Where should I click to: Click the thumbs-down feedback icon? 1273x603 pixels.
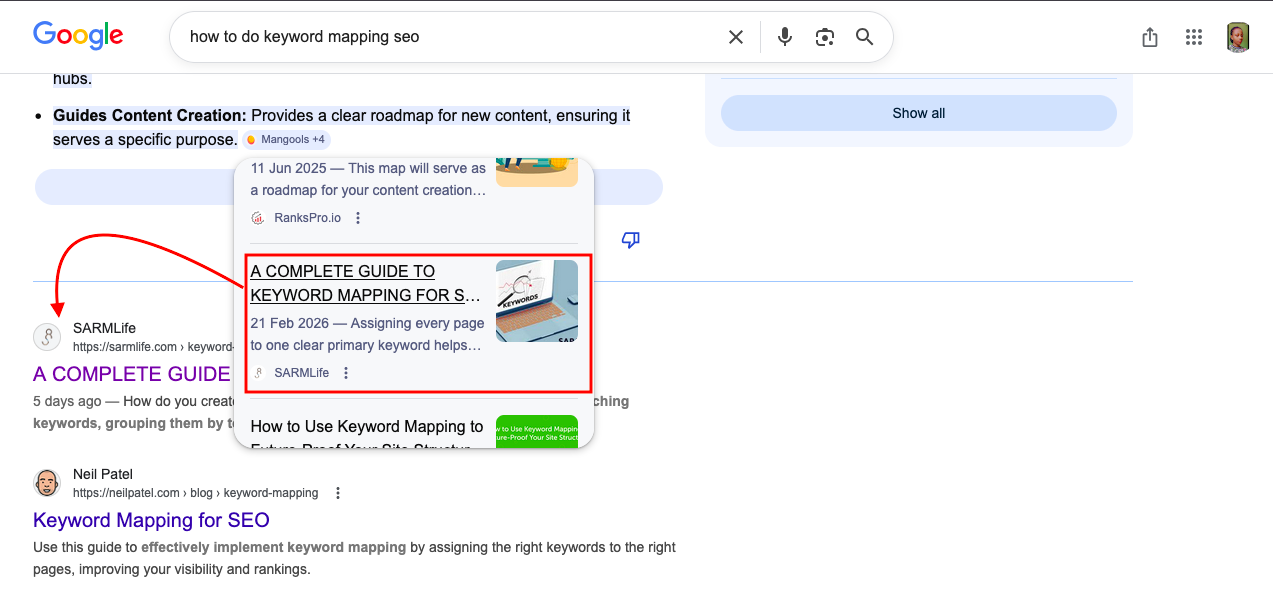pyautogui.click(x=630, y=240)
